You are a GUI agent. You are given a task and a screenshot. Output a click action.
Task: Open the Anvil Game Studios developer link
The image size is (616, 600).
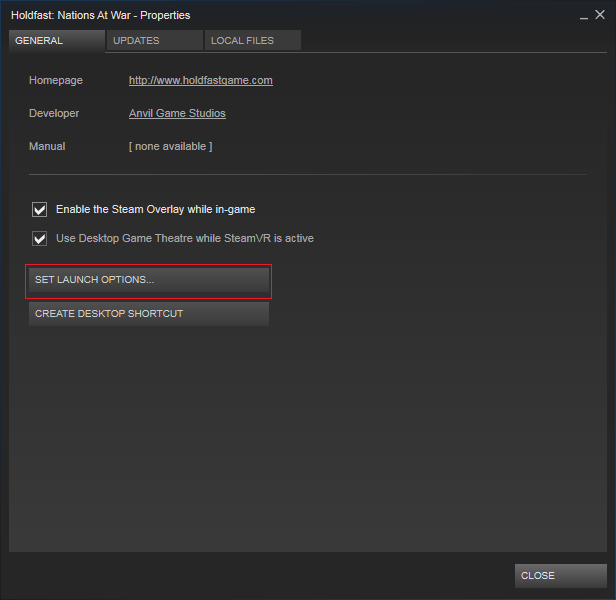pyautogui.click(x=177, y=113)
